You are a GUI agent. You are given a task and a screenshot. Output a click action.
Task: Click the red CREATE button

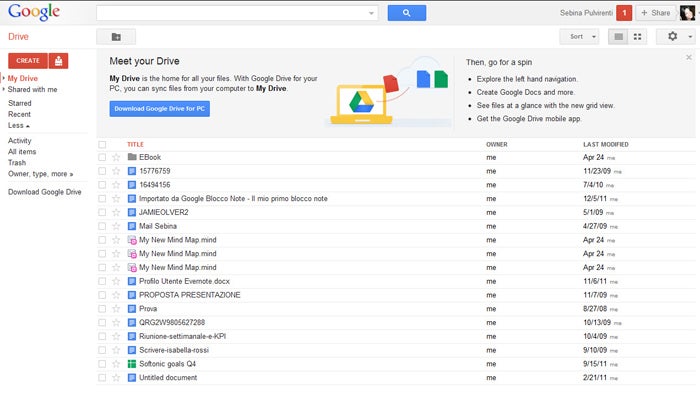pyautogui.click(x=28, y=61)
